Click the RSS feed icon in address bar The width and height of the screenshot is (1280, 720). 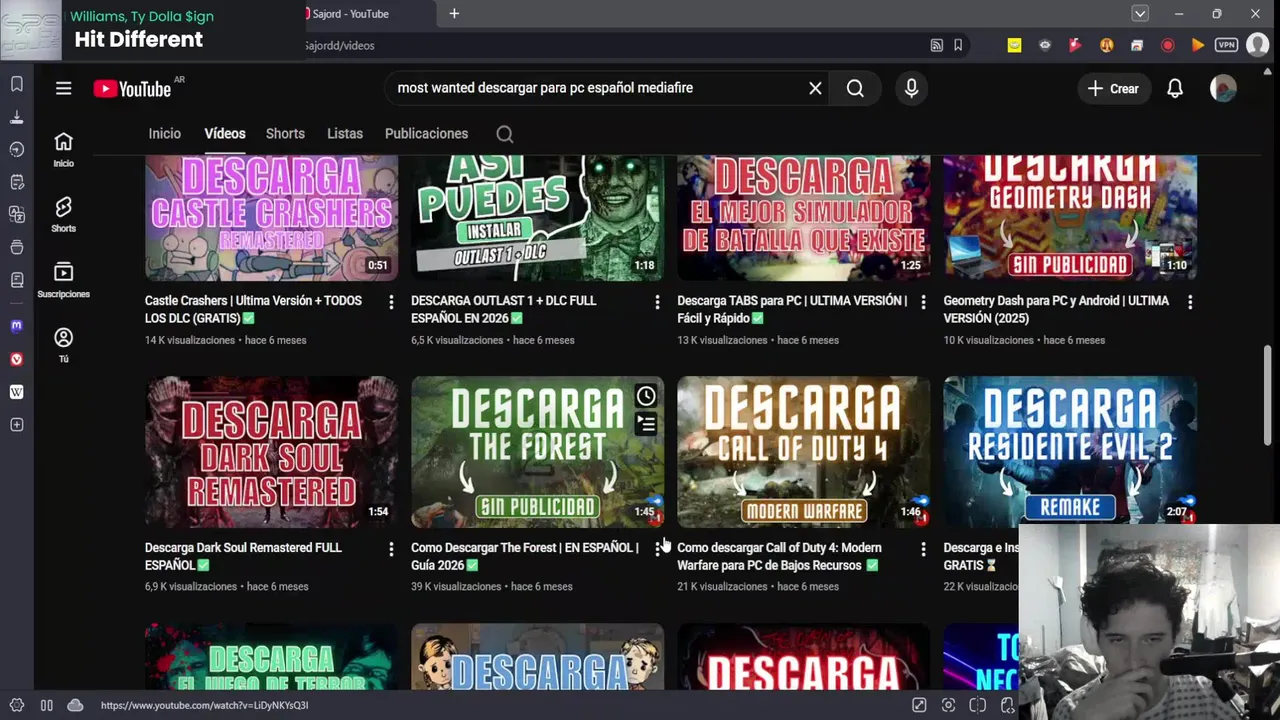[936, 45]
